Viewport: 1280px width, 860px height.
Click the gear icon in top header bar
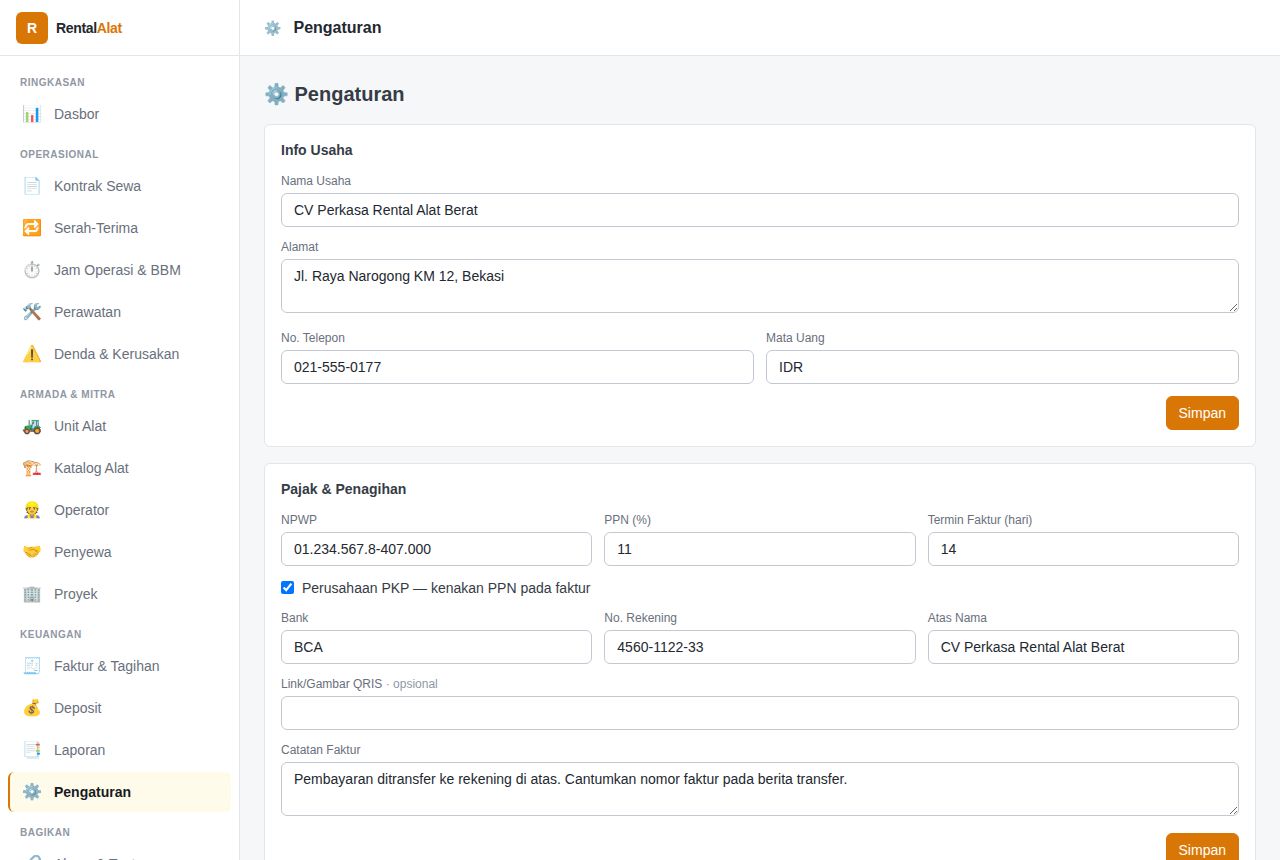(x=272, y=28)
